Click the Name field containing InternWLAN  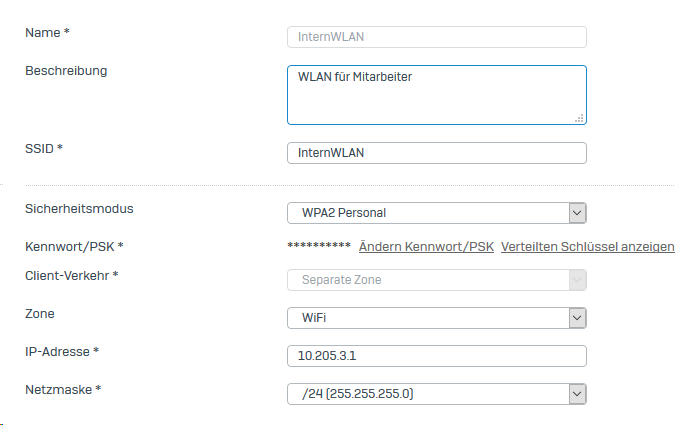436,37
